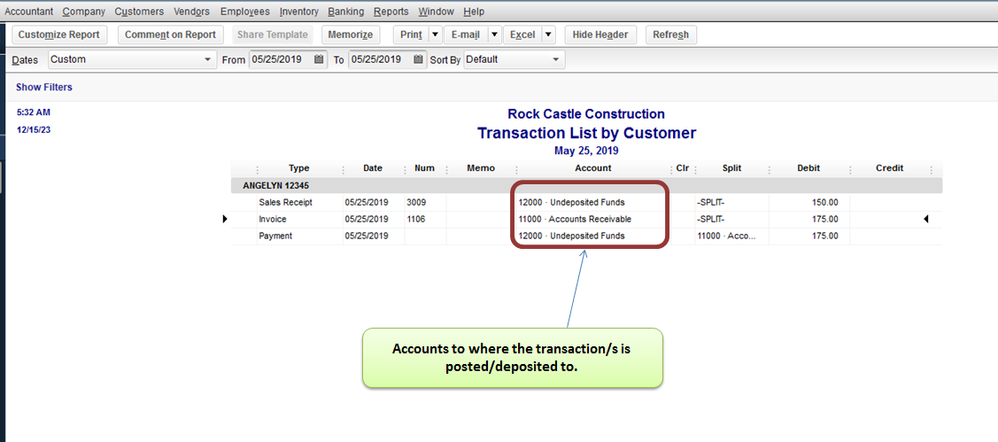The image size is (998, 442).
Task: Open the Help menu
Action: (474, 11)
